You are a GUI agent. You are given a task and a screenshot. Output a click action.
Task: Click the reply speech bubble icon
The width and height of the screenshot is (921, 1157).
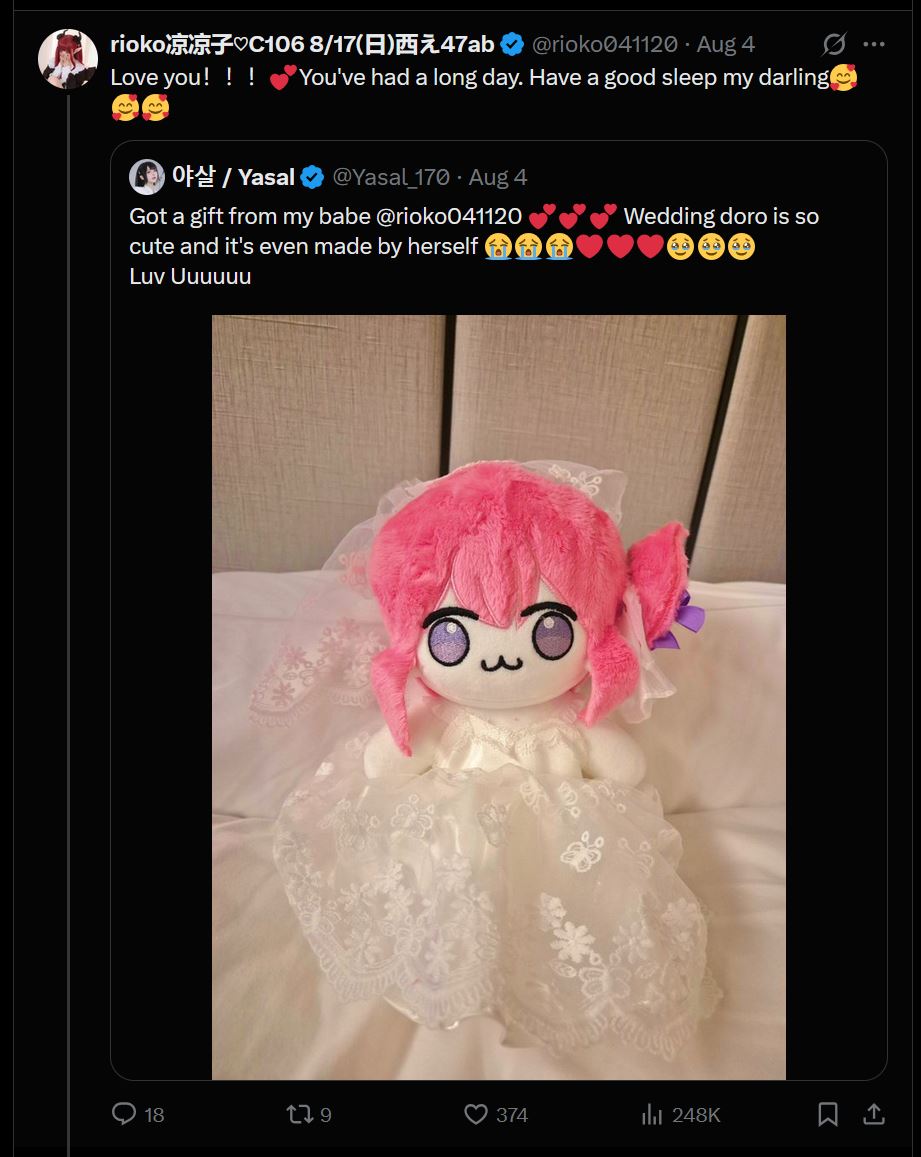pos(123,1113)
